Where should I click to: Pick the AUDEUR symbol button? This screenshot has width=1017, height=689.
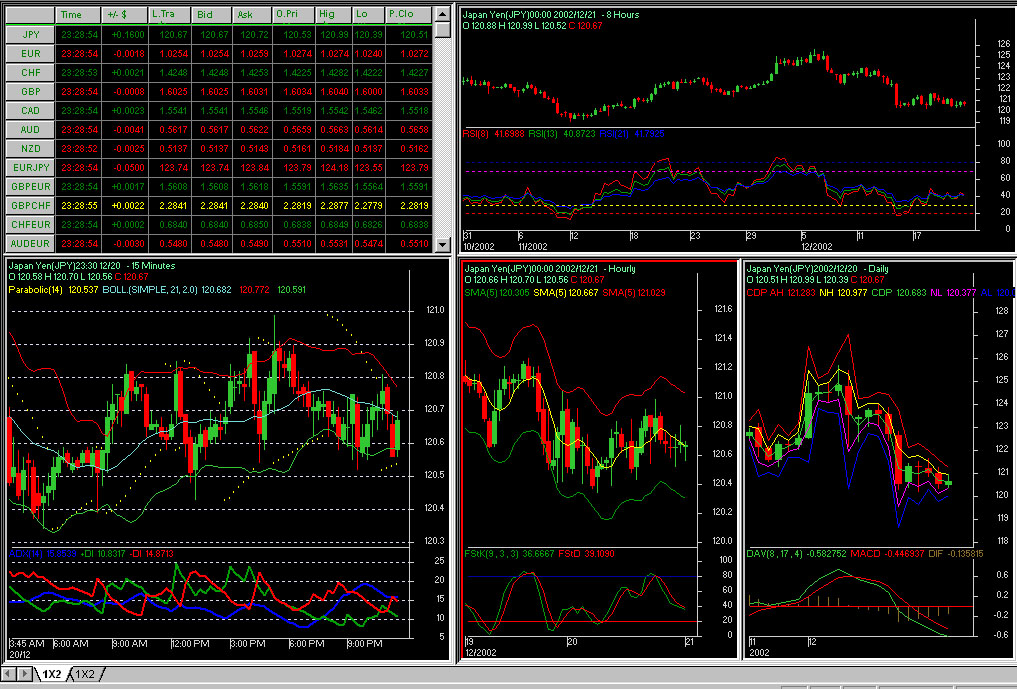tap(30, 243)
